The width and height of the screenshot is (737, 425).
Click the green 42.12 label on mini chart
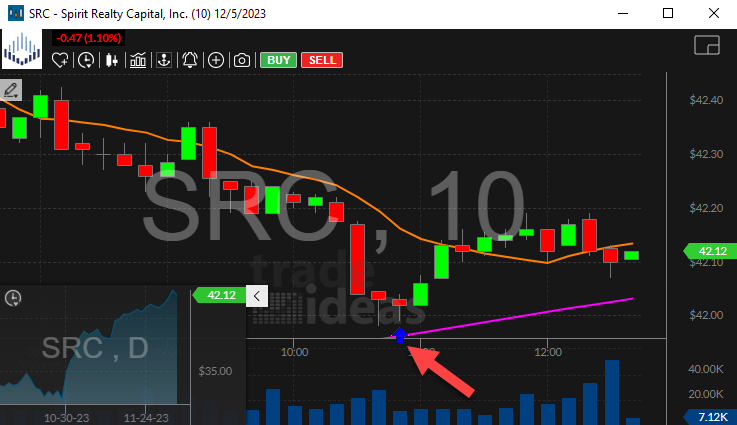(219, 295)
